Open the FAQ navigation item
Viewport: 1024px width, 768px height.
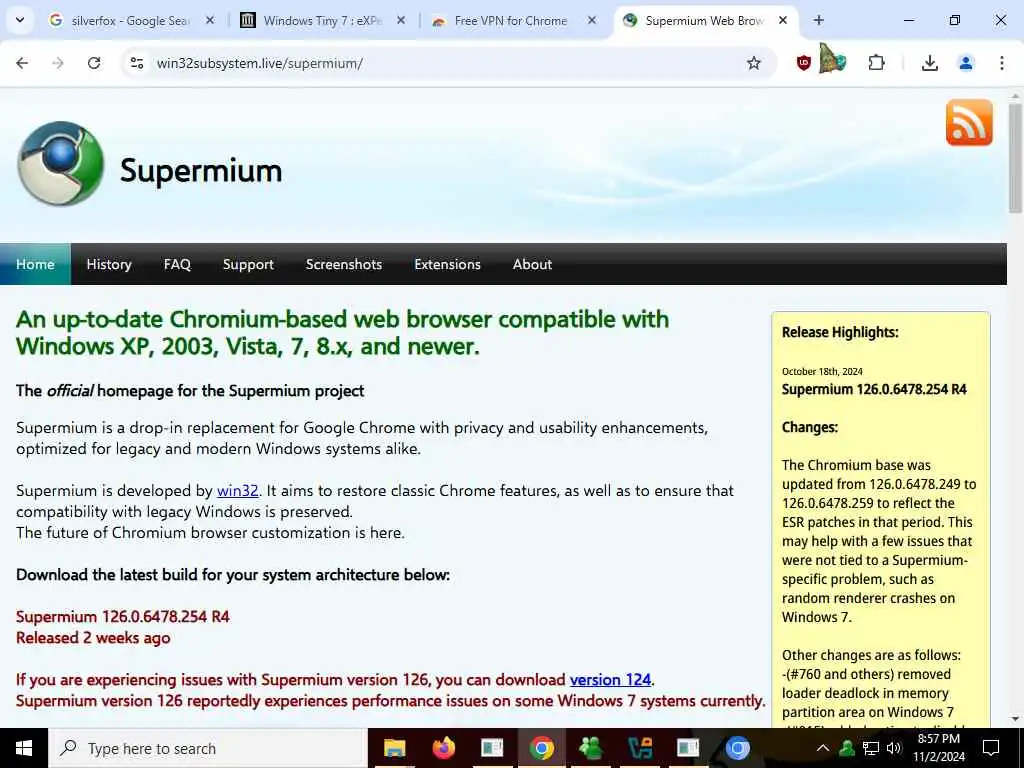coord(177,264)
